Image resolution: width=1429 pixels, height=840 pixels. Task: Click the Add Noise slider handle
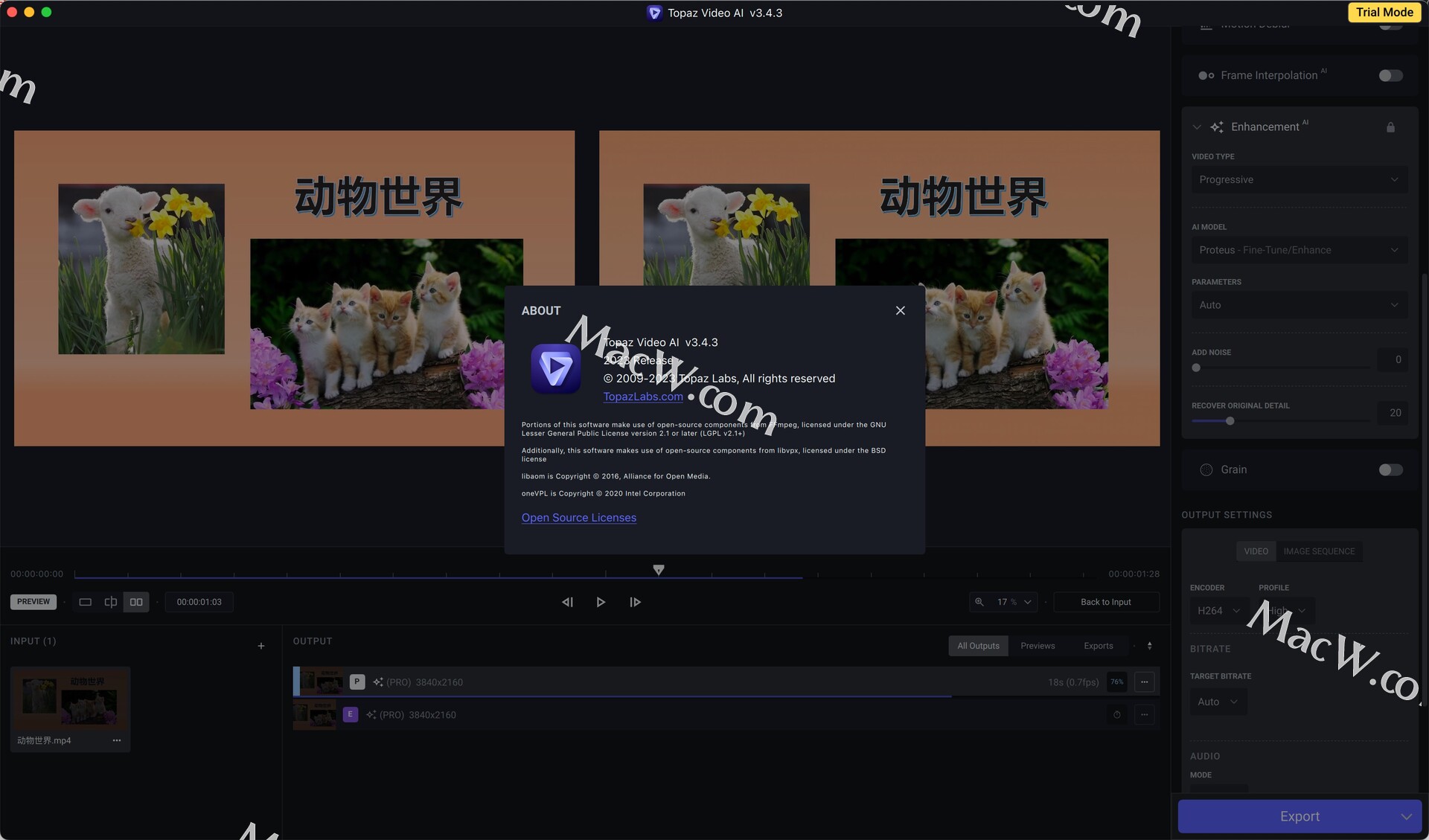tap(1196, 368)
